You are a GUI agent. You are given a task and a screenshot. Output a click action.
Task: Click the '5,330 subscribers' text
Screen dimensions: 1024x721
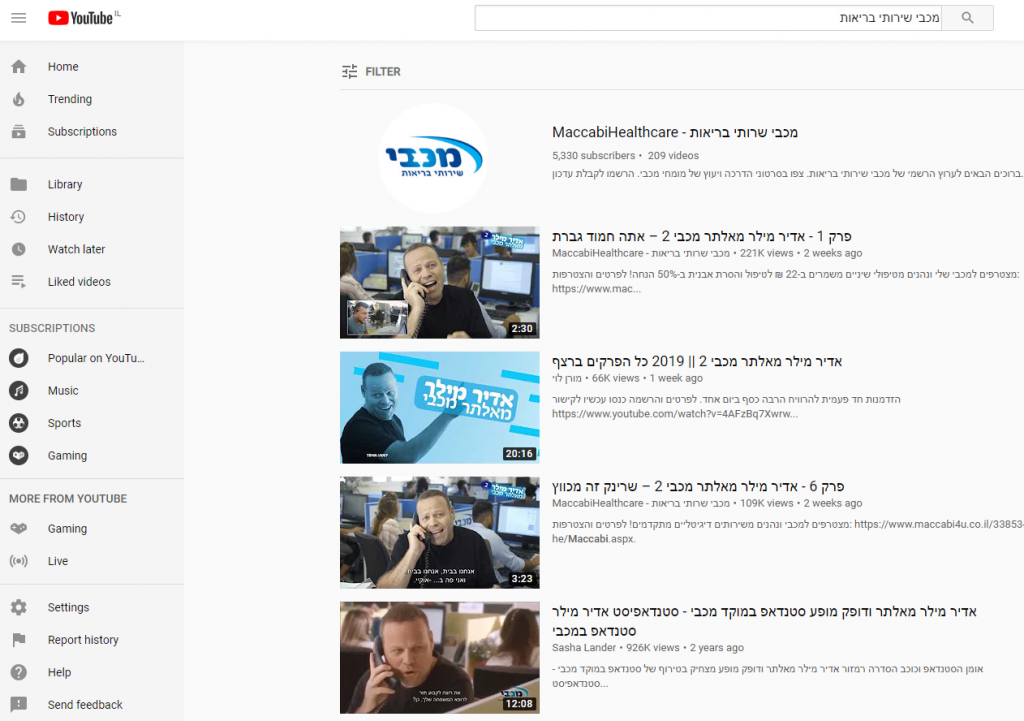(593, 155)
